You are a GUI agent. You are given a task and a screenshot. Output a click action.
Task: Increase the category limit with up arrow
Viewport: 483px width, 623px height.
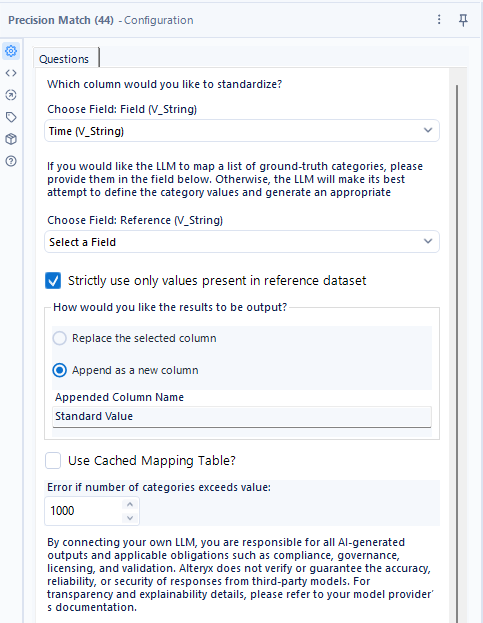(130, 505)
